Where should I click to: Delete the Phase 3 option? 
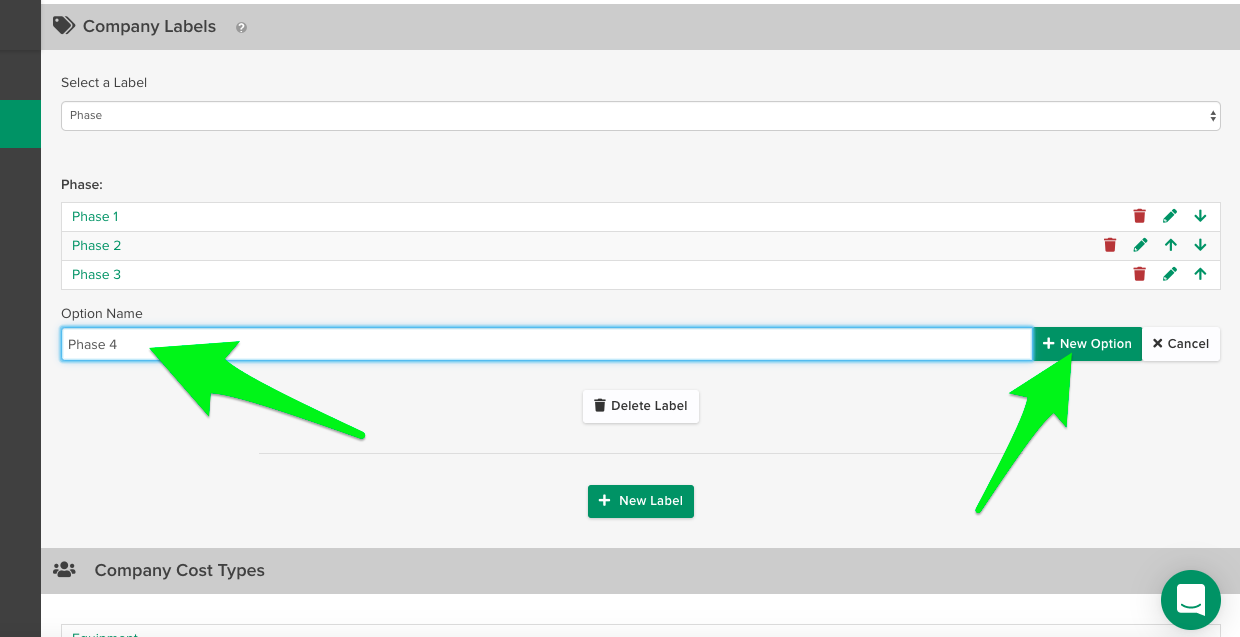click(1139, 274)
